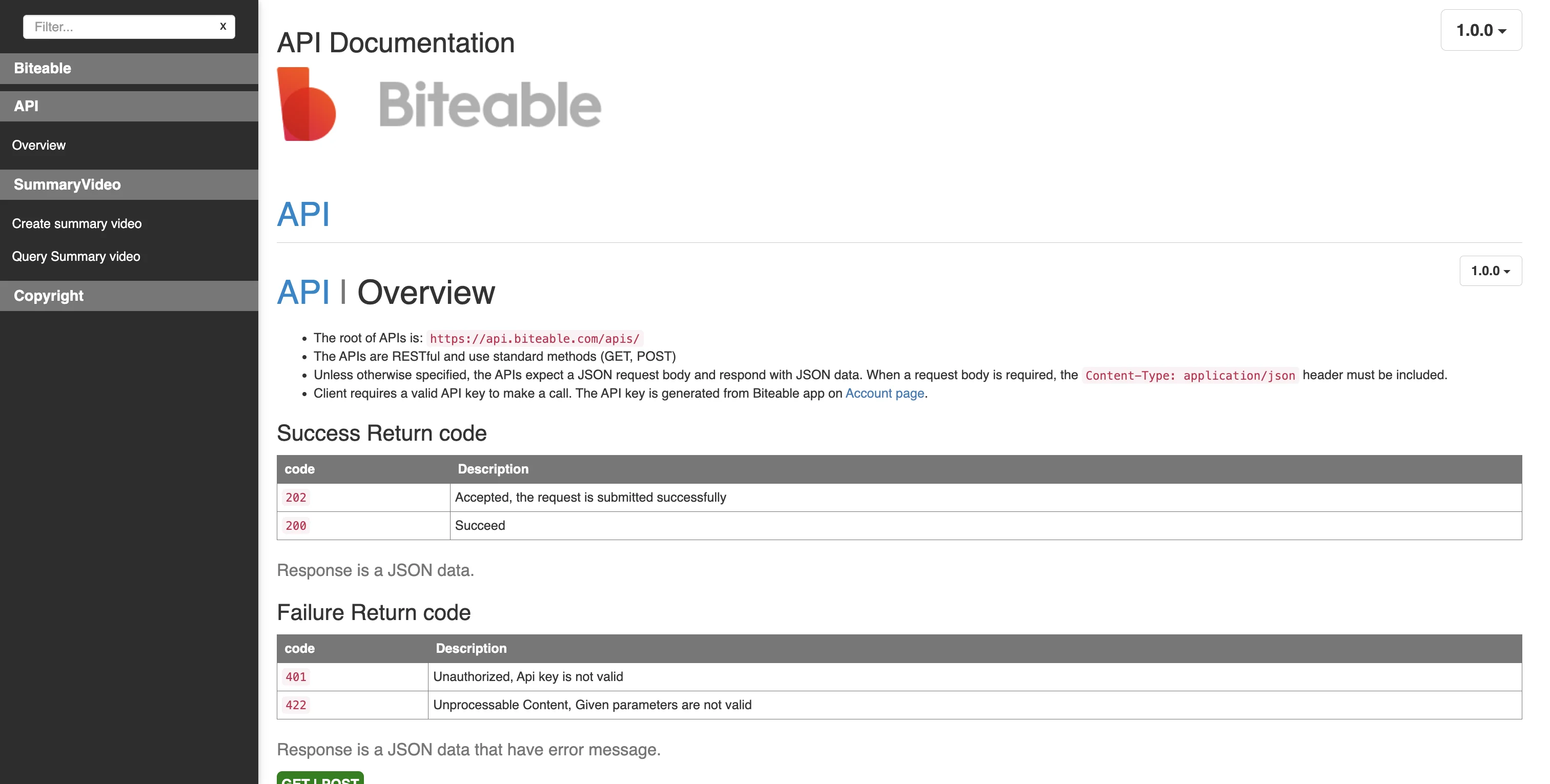Click the root API URL code snippet
The height and width of the screenshot is (784, 1550).
(534, 338)
